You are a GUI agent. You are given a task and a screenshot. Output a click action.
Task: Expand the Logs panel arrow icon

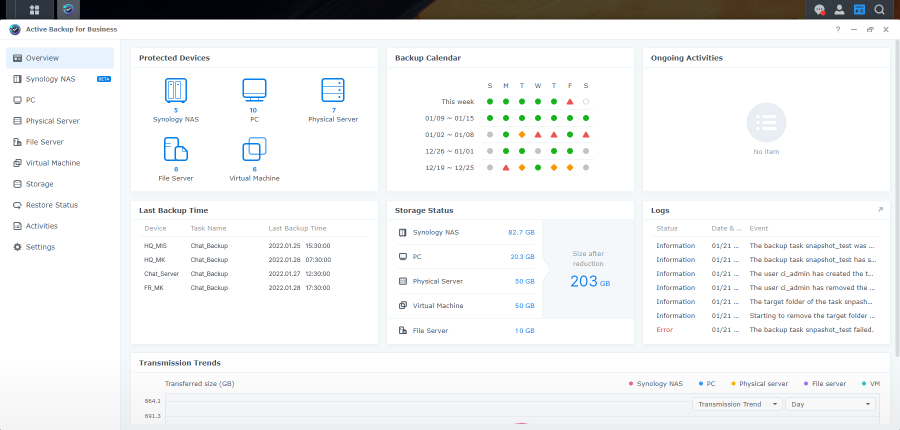pos(880,210)
